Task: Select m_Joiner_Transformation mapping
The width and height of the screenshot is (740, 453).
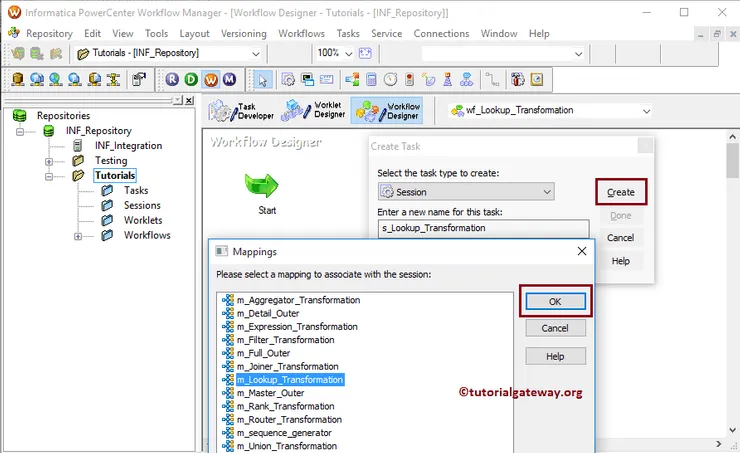Action: [287, 367]
